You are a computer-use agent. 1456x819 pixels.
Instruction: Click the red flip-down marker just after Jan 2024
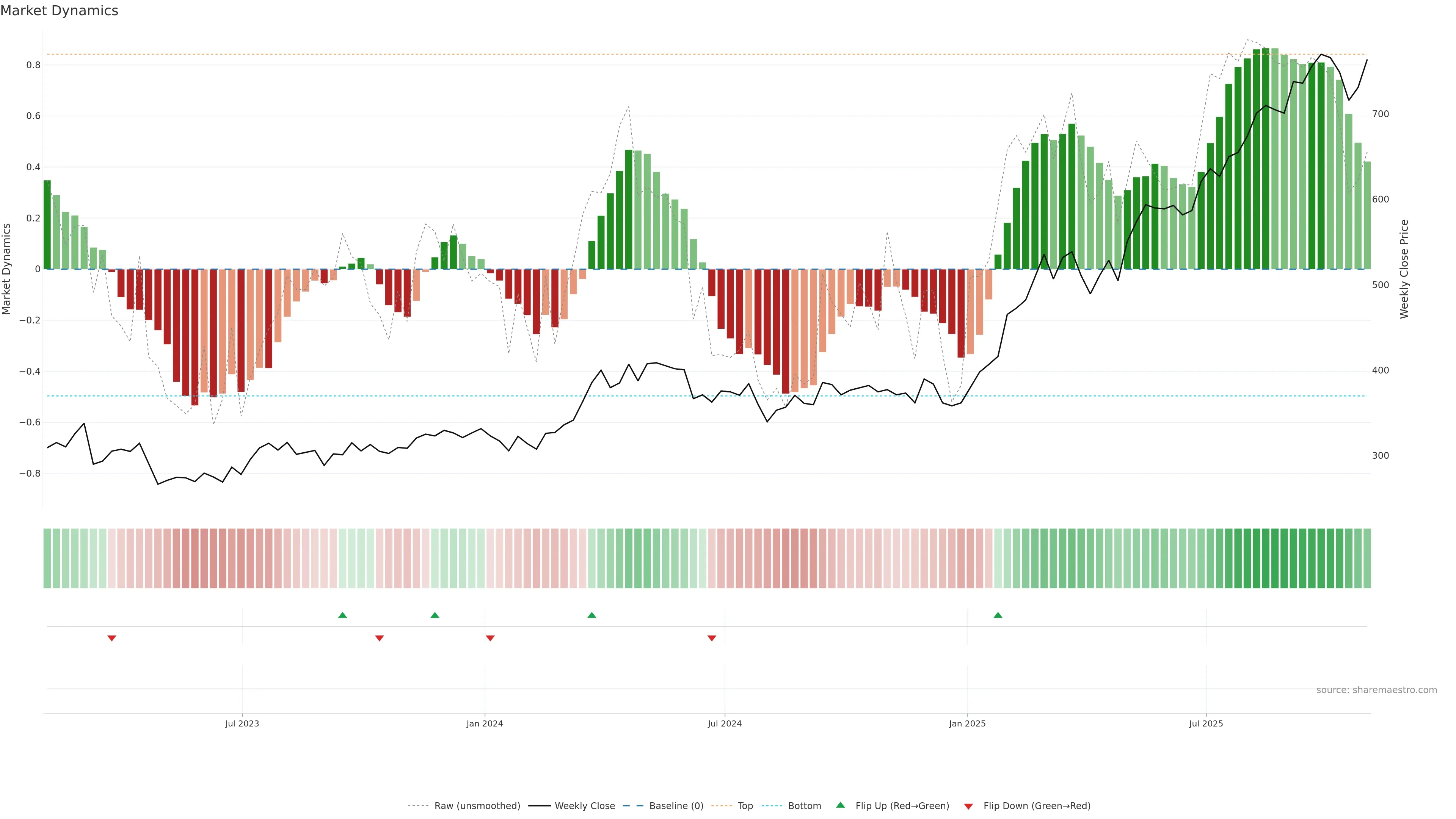pos(490,638)
